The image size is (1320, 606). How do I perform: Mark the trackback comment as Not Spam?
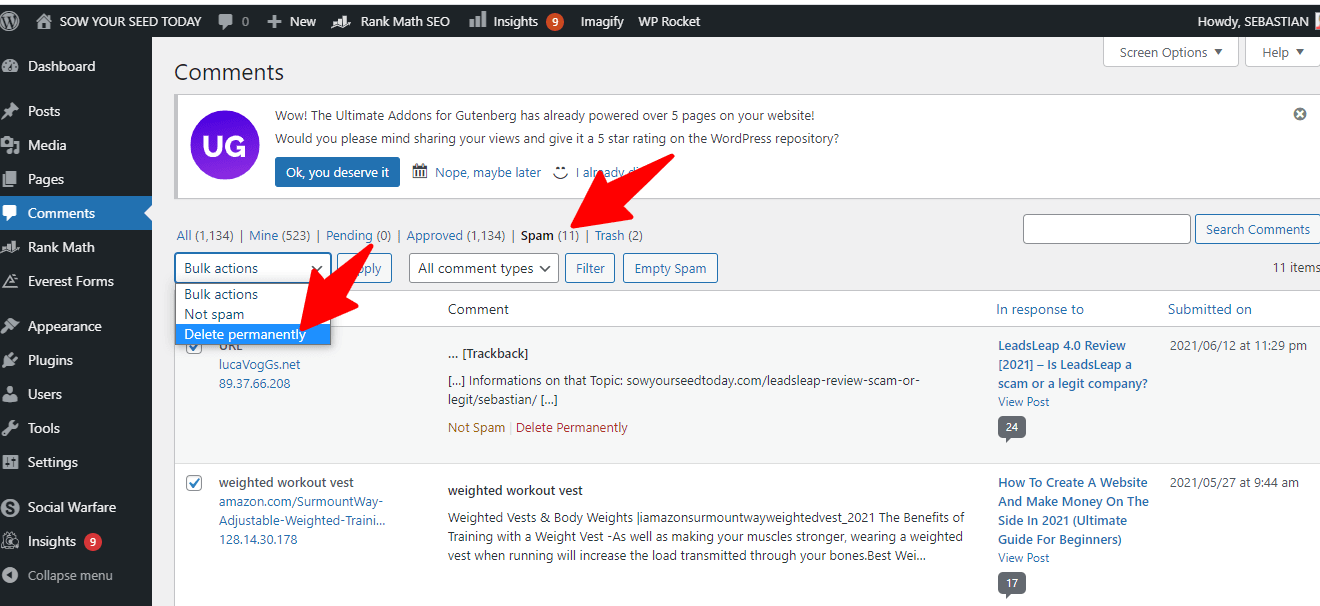click(476, 427)
